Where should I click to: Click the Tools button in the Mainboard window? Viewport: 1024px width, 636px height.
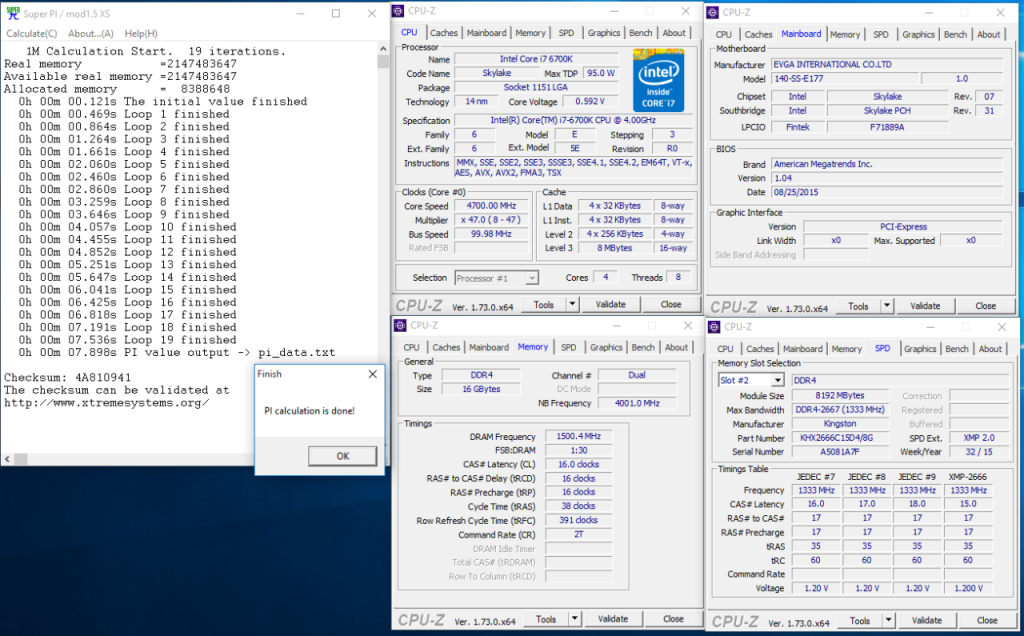858,306
